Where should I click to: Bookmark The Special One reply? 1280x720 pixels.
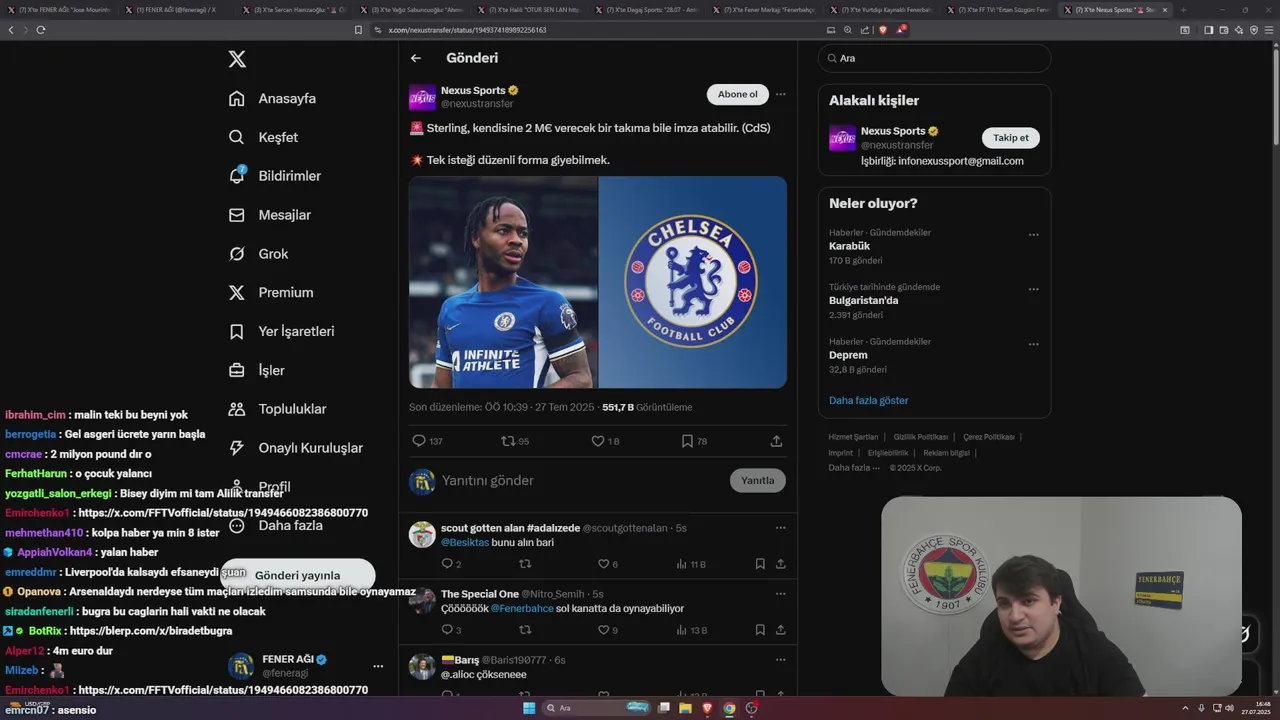(x=760, y=630)
